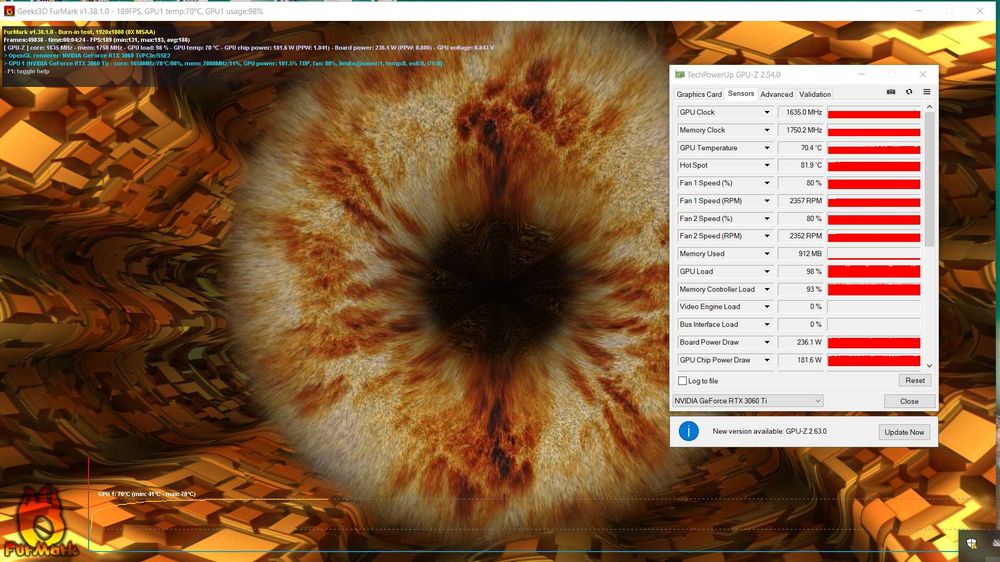Open Windows Security shield tray icon
Screen dimensions: 1000x562
[971, 543]
